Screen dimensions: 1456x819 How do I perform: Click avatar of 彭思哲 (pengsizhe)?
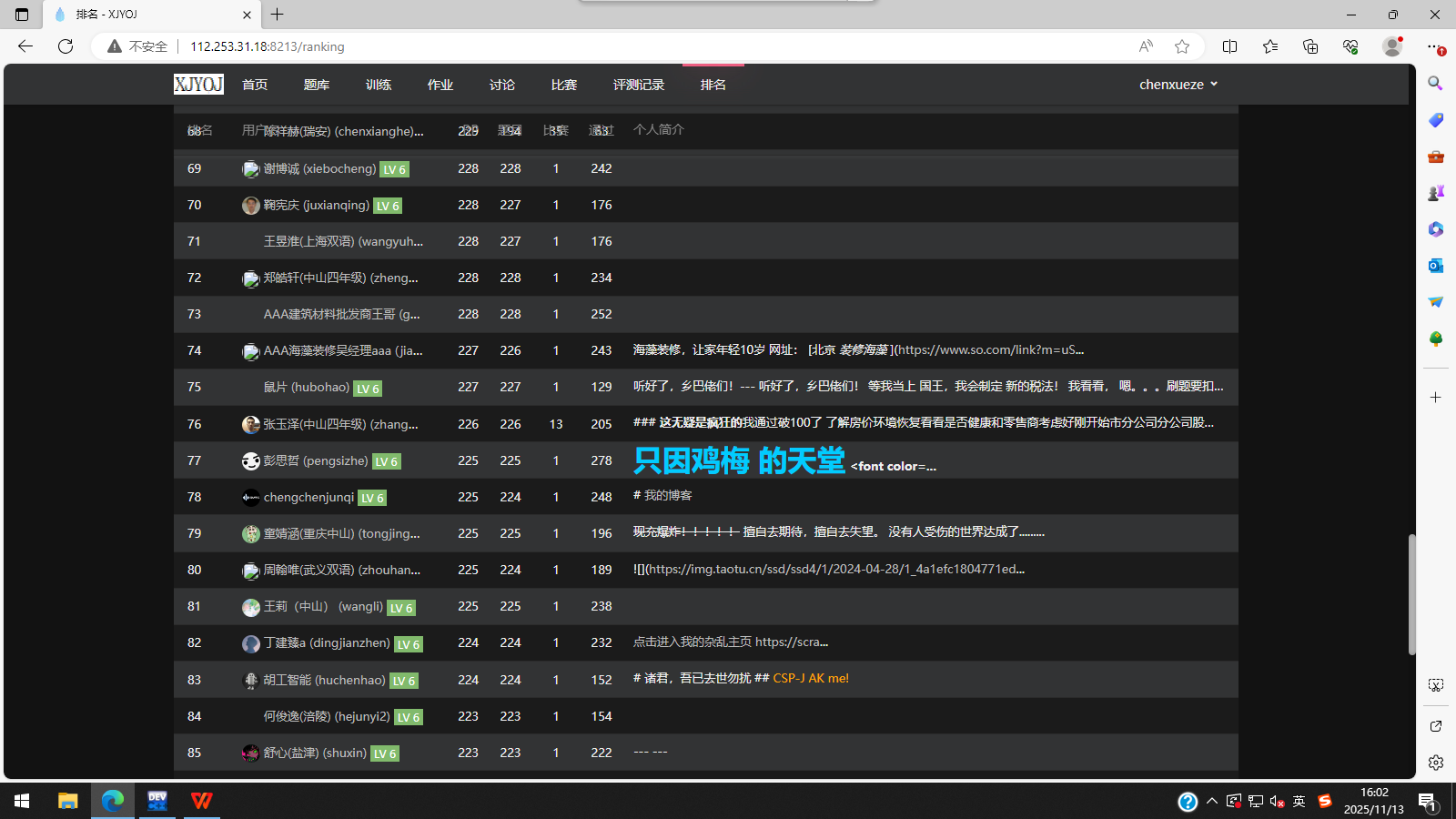click(x=251, y=461)
